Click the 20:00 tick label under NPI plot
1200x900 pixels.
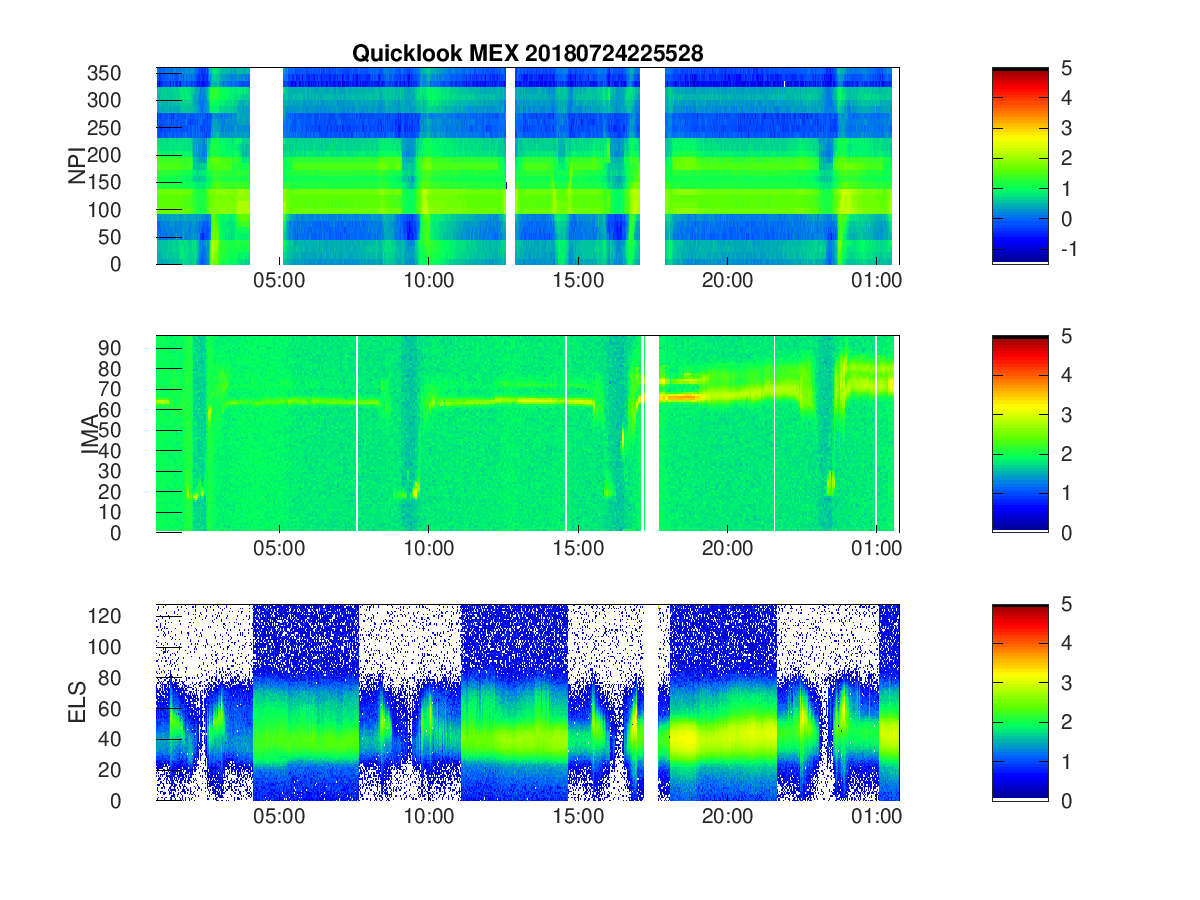(x=727, y=281)
